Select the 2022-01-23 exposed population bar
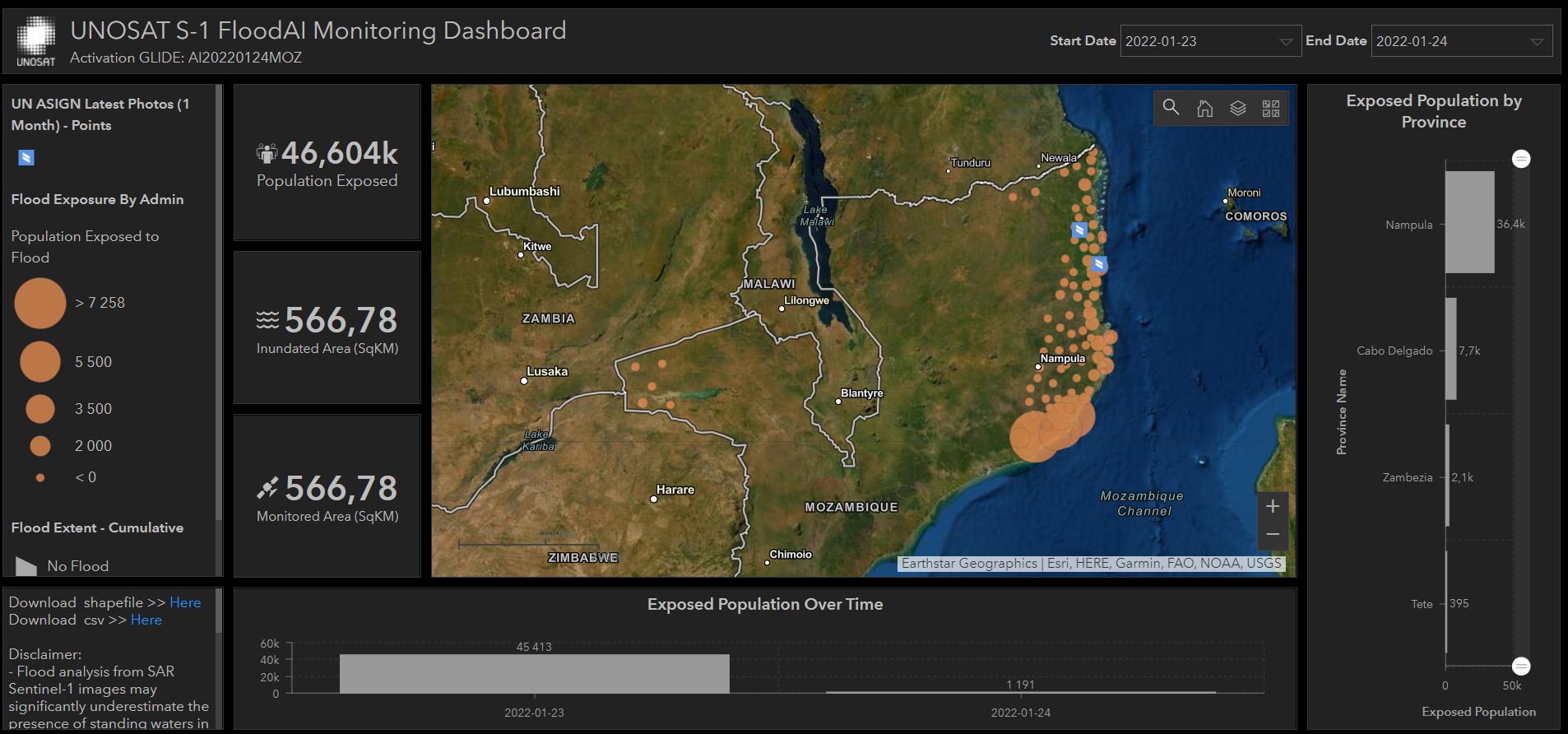Viewport: 1568px width, 734px height. tap(534, 673)
